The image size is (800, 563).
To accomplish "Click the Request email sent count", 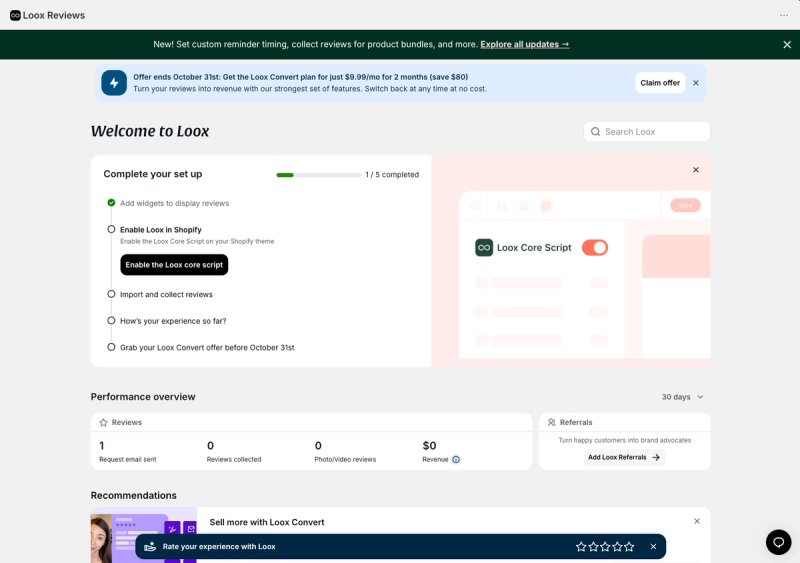I will pyautogui.click(x=102, y=446).
